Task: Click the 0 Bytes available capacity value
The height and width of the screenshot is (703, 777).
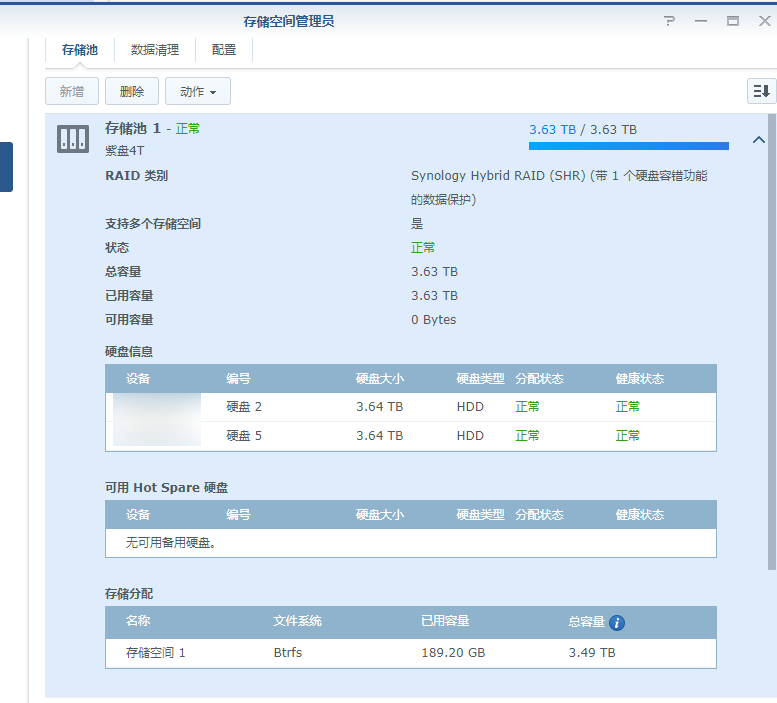Action: 433,320
